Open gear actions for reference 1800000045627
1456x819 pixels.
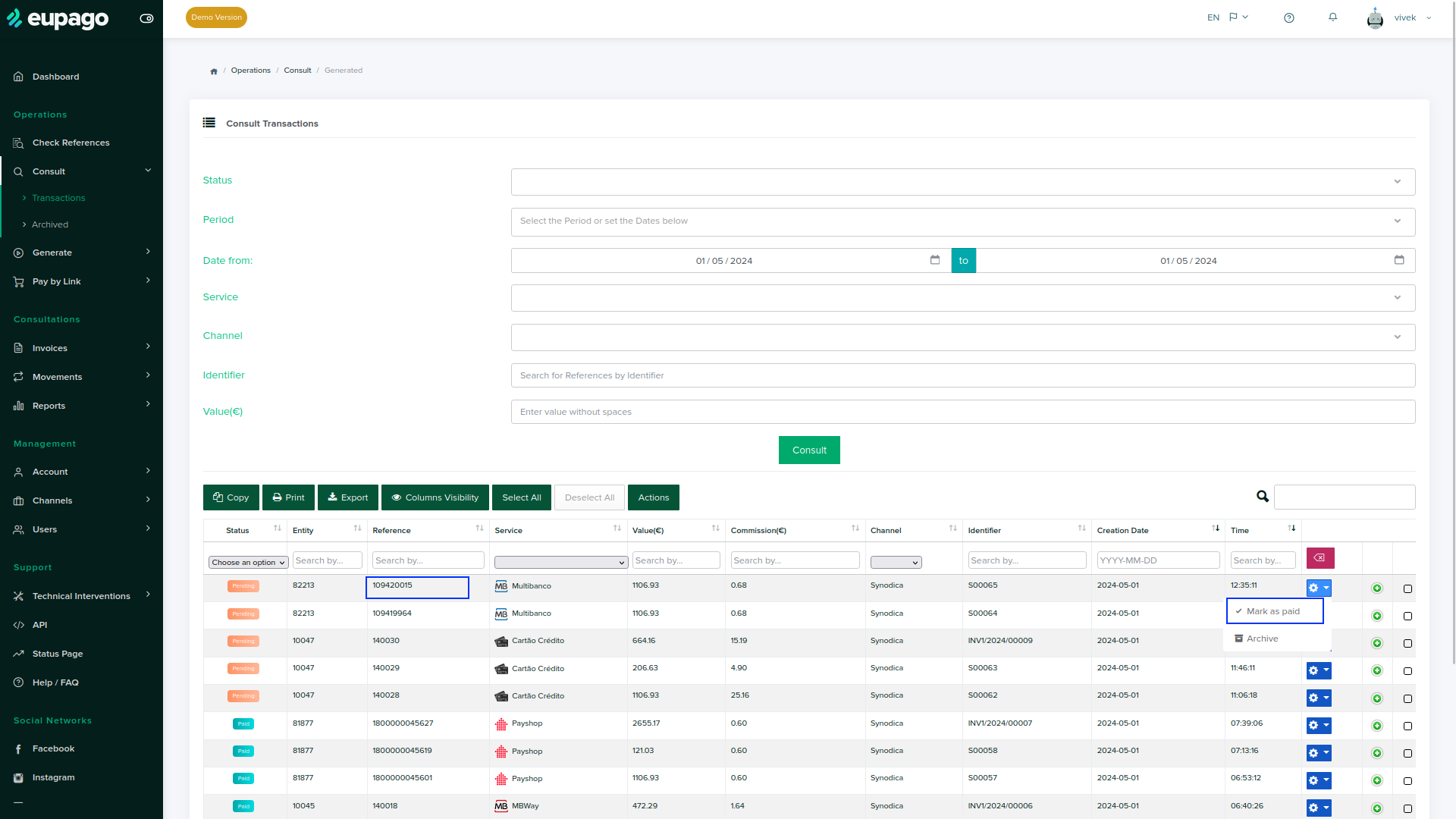pyautogui.click(x=1319, y=726)
